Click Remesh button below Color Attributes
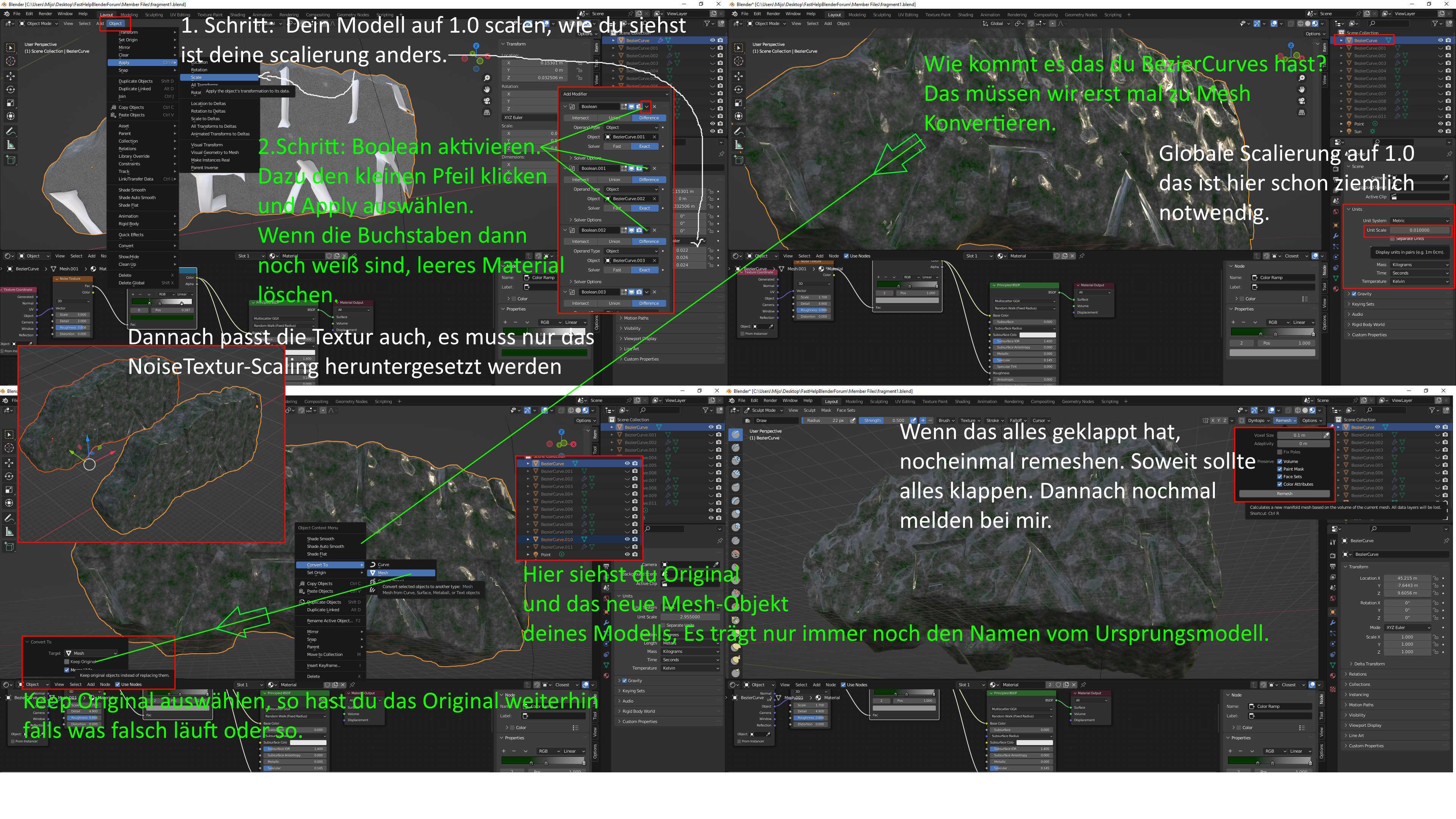Viewport: 1456px width, 819px height. 1284,493
